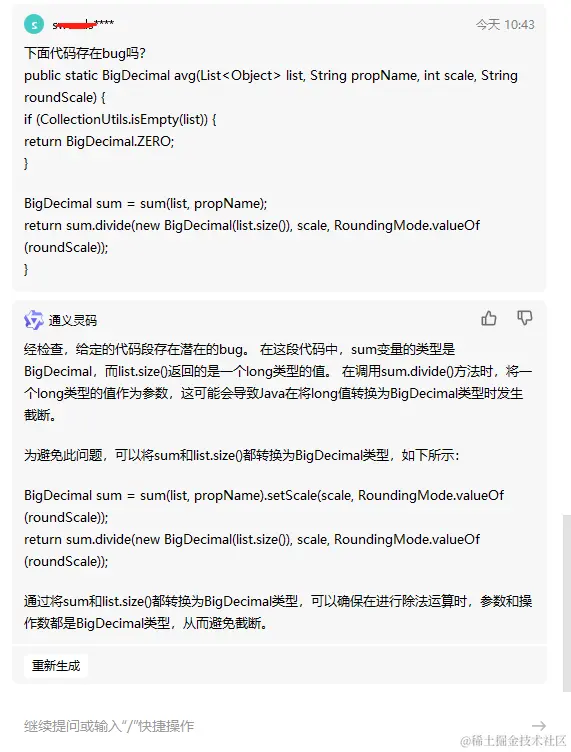571x752 pixels.
Task: Click the thumbs-up icon on the reply
Action: 489,318
